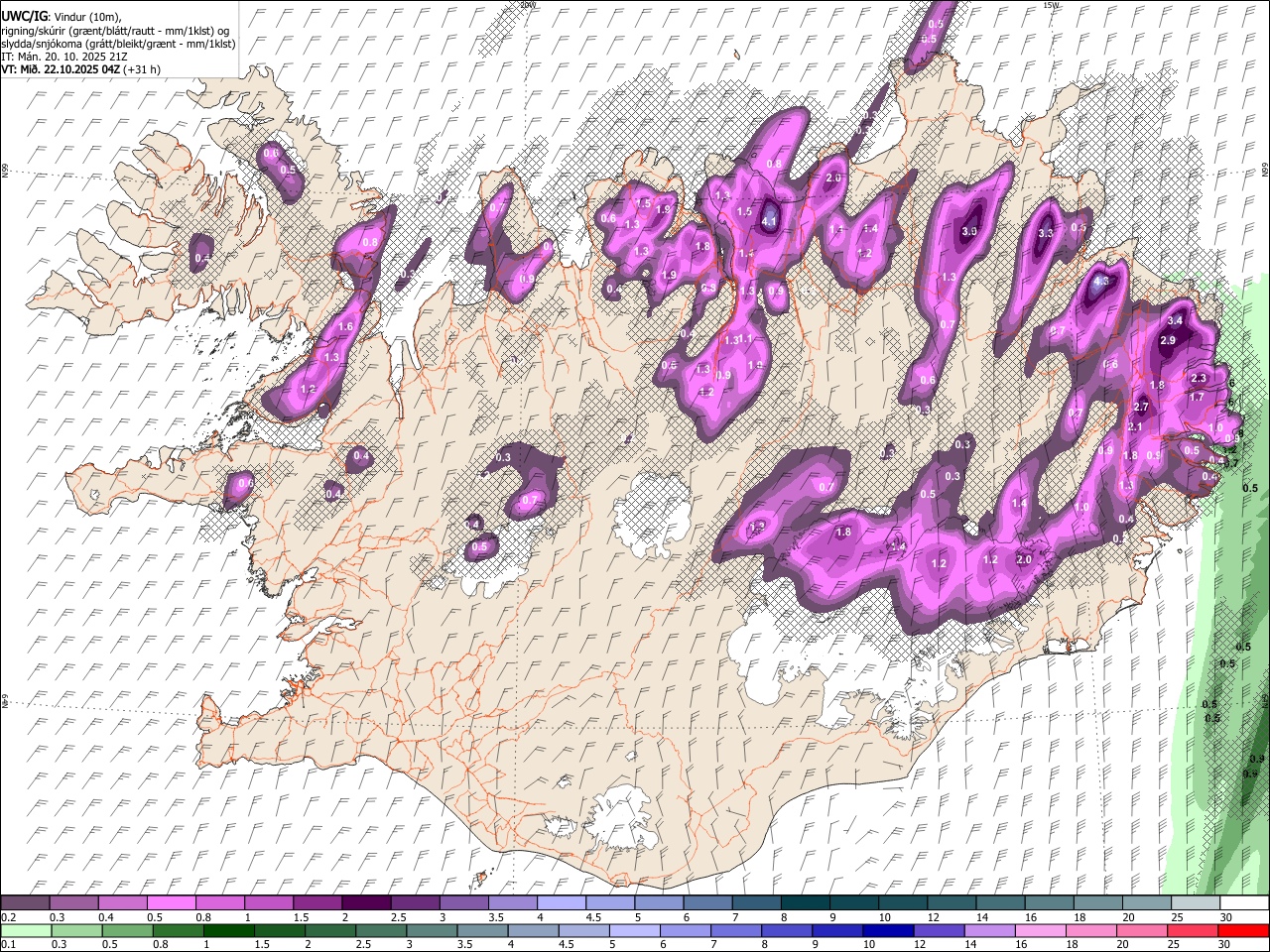Click the 'rigning/skúrir' legend description line
The width and height of the screenshot is (1270, 952).
point(116,31)
